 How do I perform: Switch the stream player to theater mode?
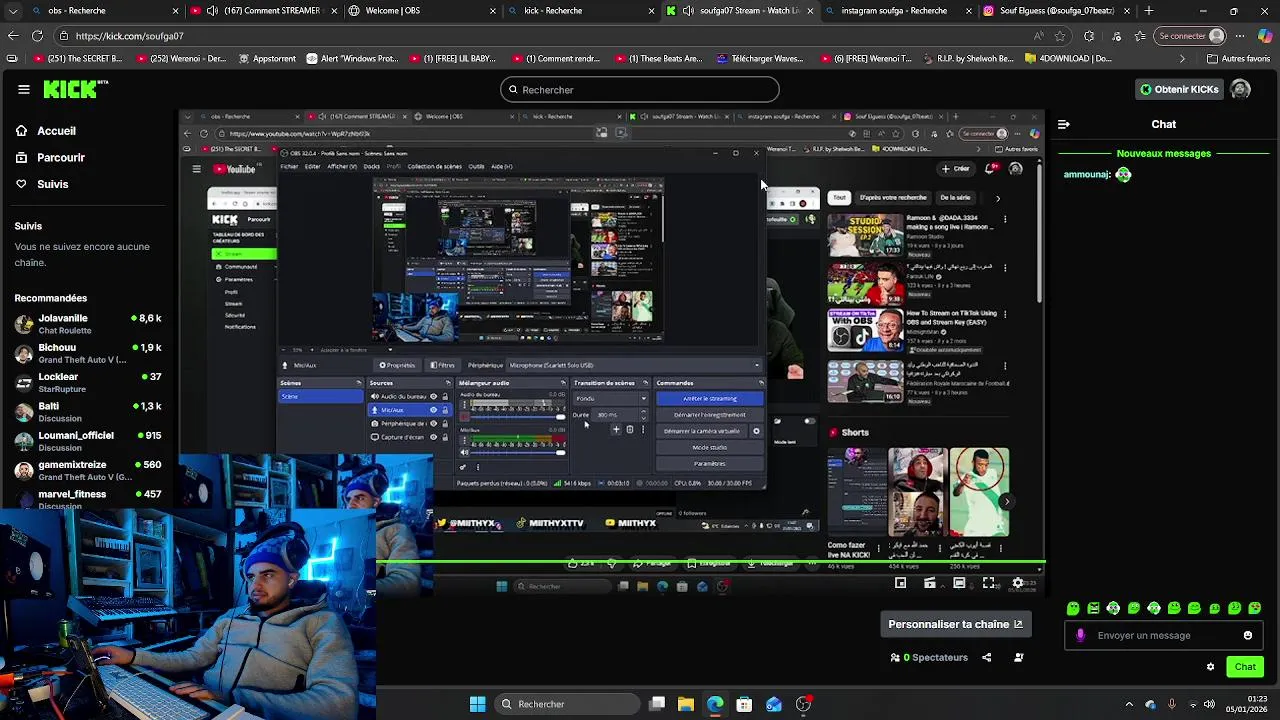(959, 583)
